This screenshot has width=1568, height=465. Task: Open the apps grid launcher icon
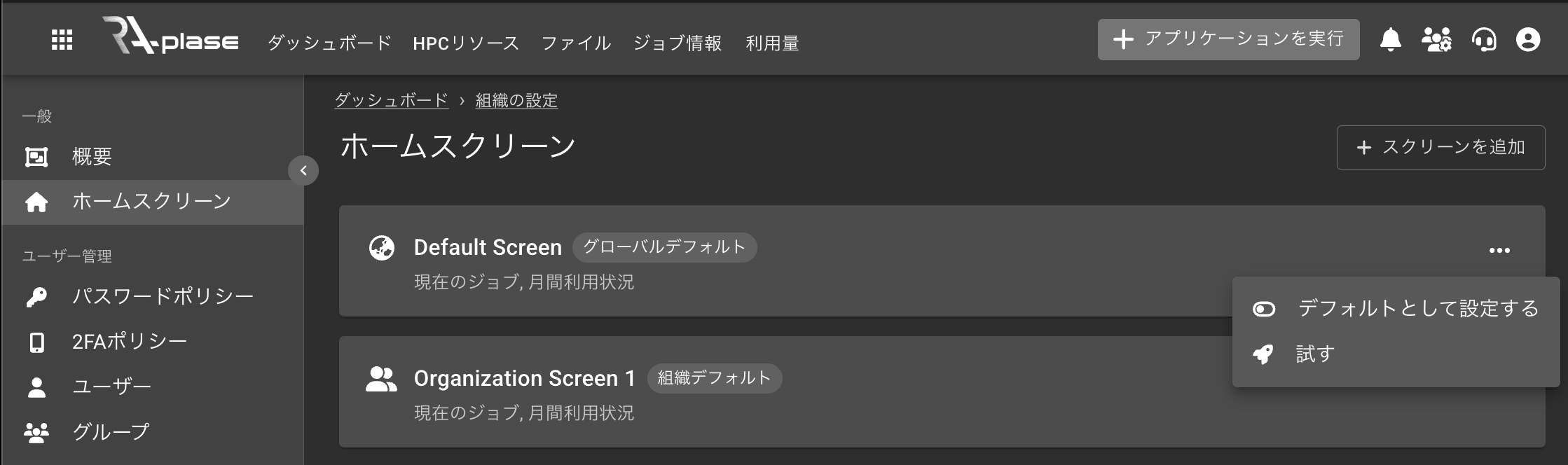coord(62,41)
